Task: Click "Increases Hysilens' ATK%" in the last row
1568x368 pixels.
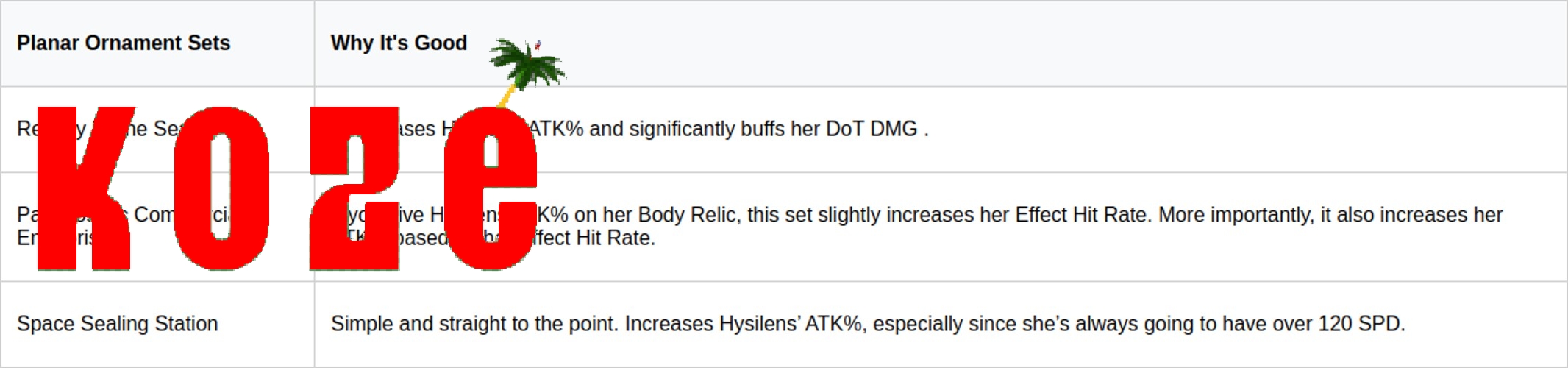Action: (x=743, y=324)
